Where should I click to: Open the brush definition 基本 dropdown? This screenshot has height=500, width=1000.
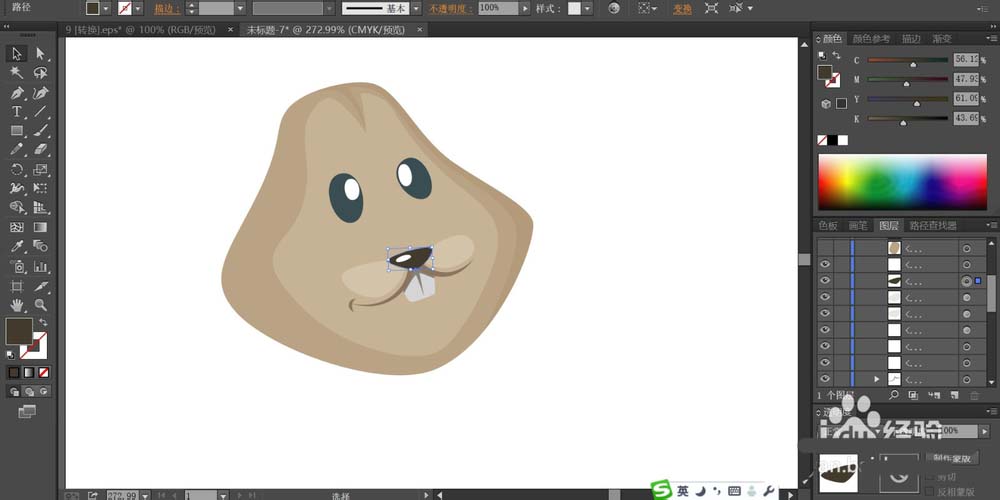416,8
